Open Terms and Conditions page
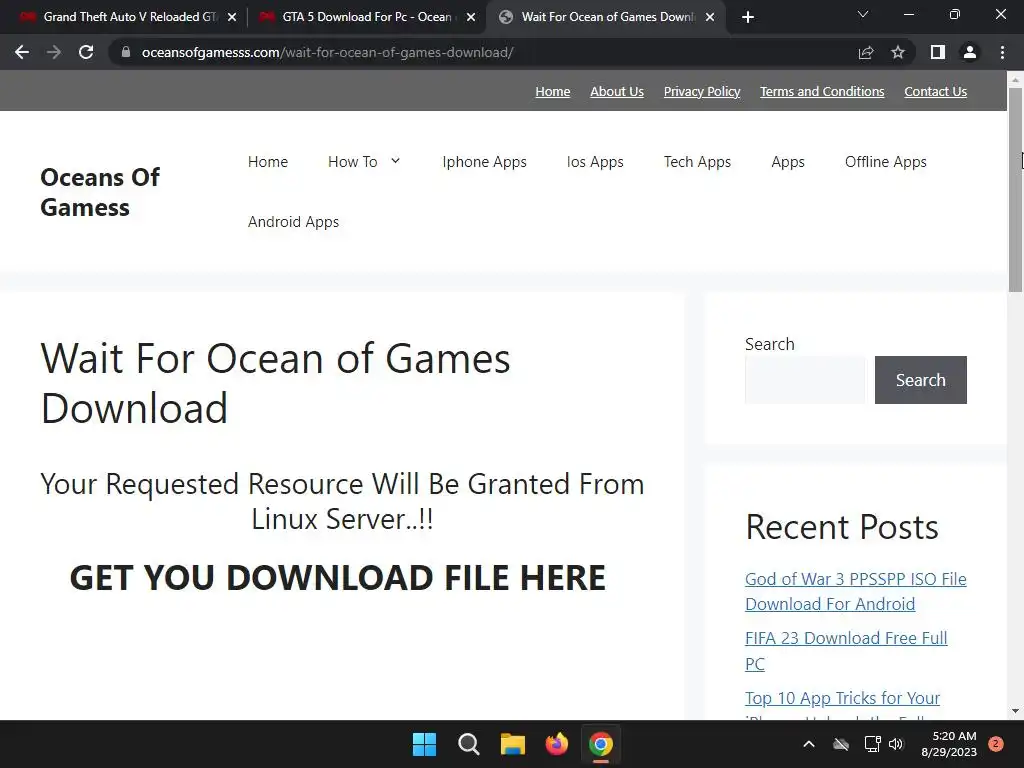 [822, 91]
